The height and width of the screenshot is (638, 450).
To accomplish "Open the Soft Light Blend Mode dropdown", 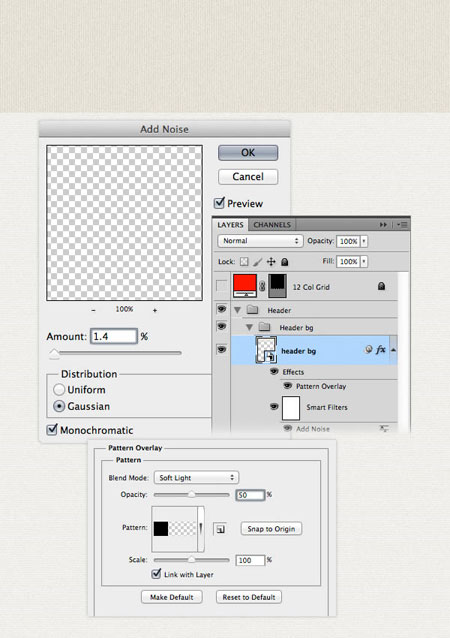I will tap(196, 477).
